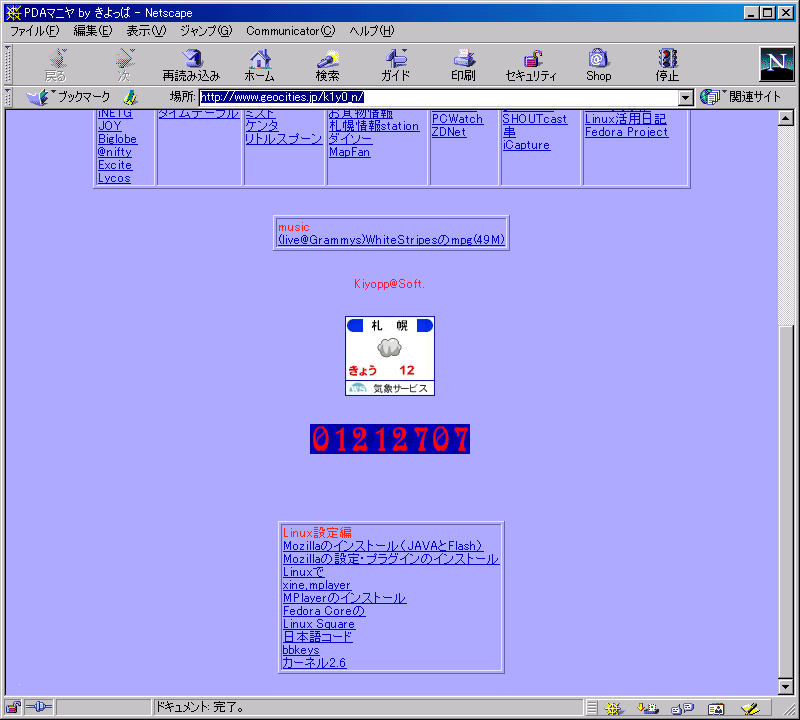Collapse the location toolbar using its left grip
800x720 pixels.
tap(8, 97)
